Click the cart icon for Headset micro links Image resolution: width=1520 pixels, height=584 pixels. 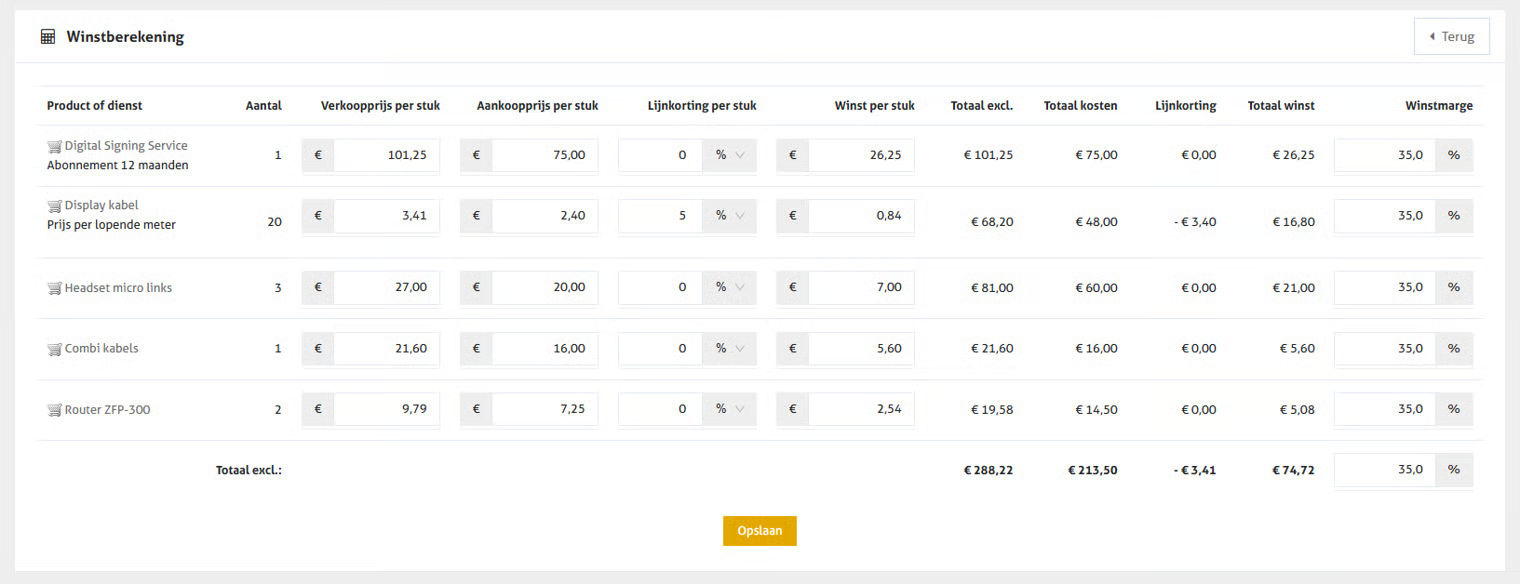55,288
